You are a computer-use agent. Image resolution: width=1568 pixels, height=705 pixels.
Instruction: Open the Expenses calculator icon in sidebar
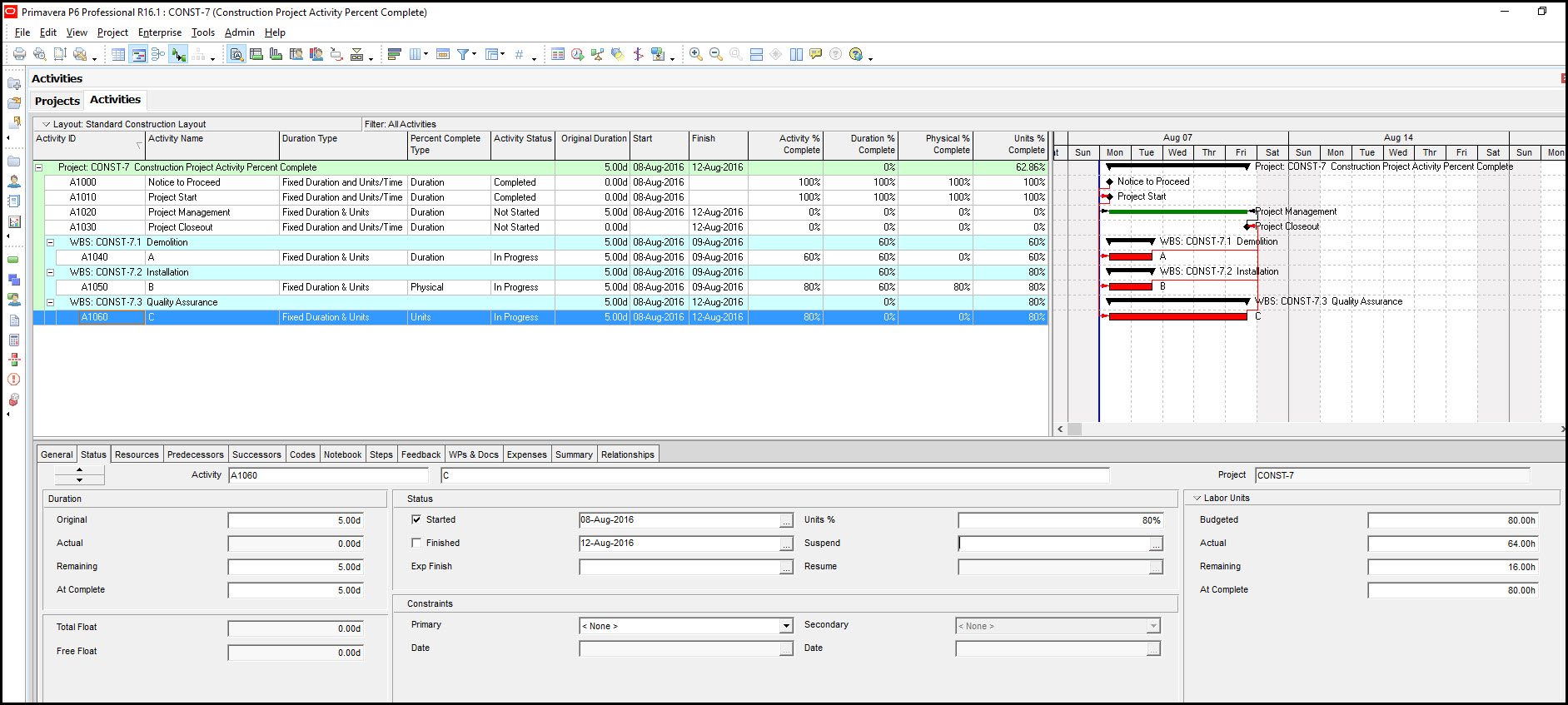14,340
